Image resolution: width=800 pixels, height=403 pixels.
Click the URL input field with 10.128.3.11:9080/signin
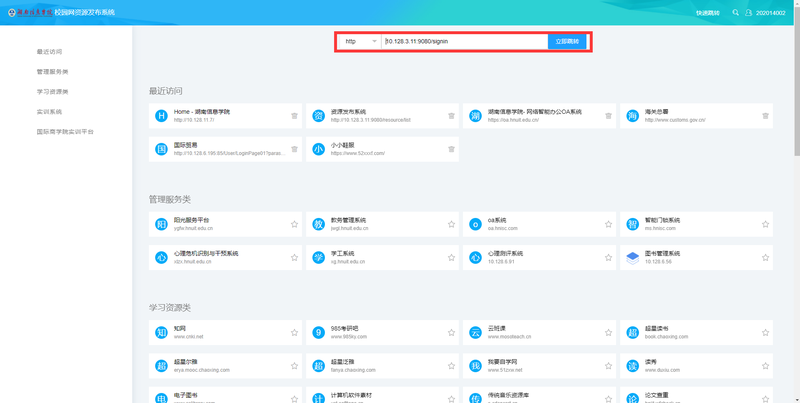465,41
